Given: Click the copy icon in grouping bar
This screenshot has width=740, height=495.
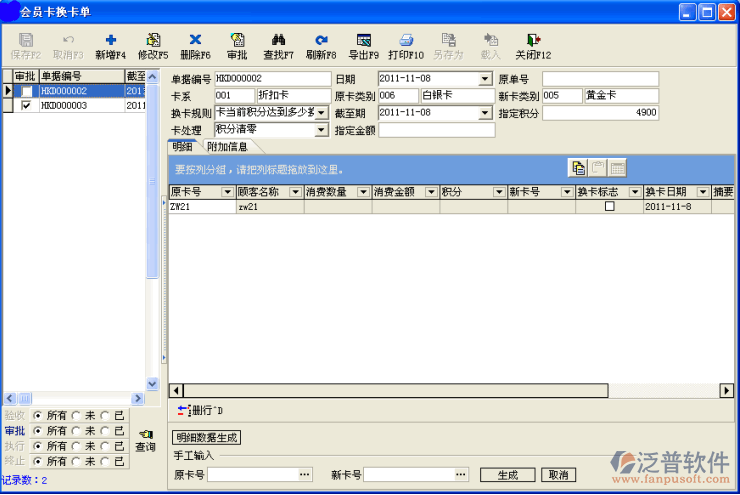Looking at the screenshot, I should point(578,168).
